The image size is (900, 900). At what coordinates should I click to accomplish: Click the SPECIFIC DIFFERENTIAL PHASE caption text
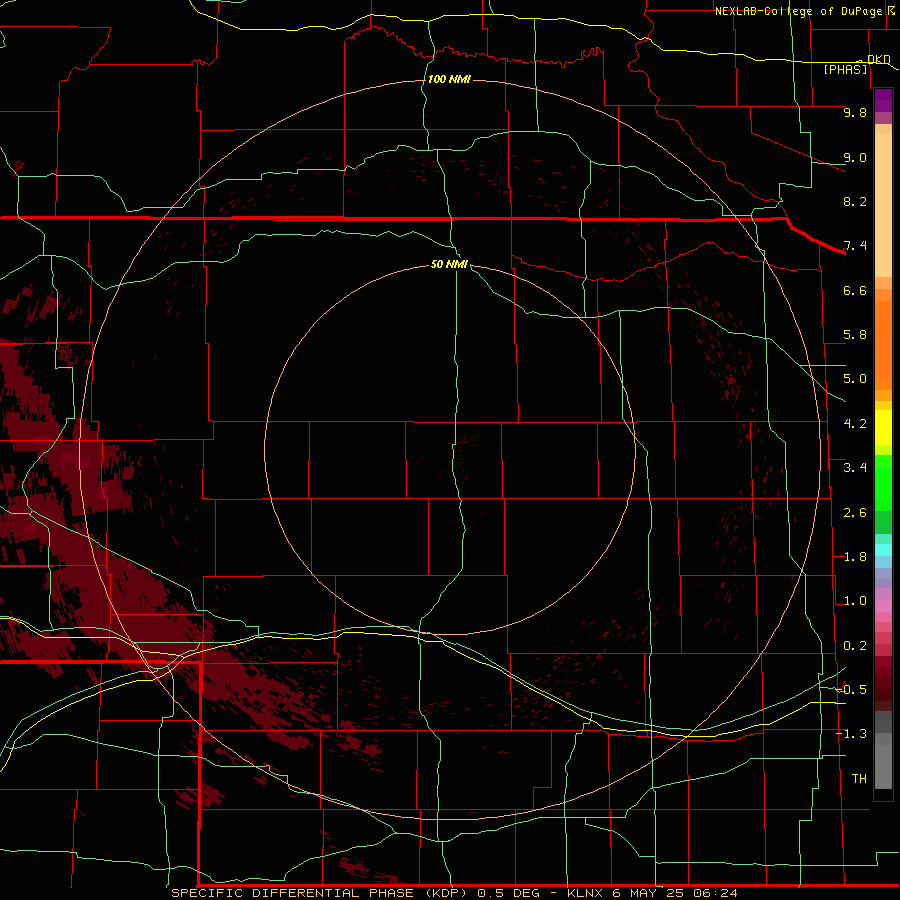point(292,893)
